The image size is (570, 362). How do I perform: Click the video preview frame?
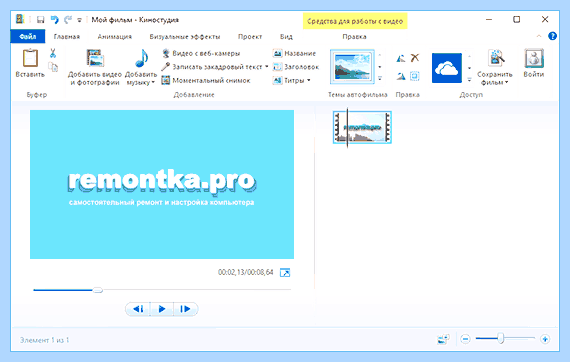(x=162, y=184)
